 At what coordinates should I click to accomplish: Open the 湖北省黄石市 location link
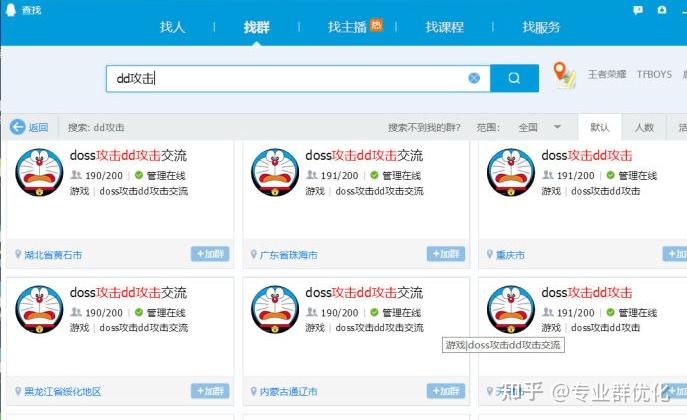(53, 255)
